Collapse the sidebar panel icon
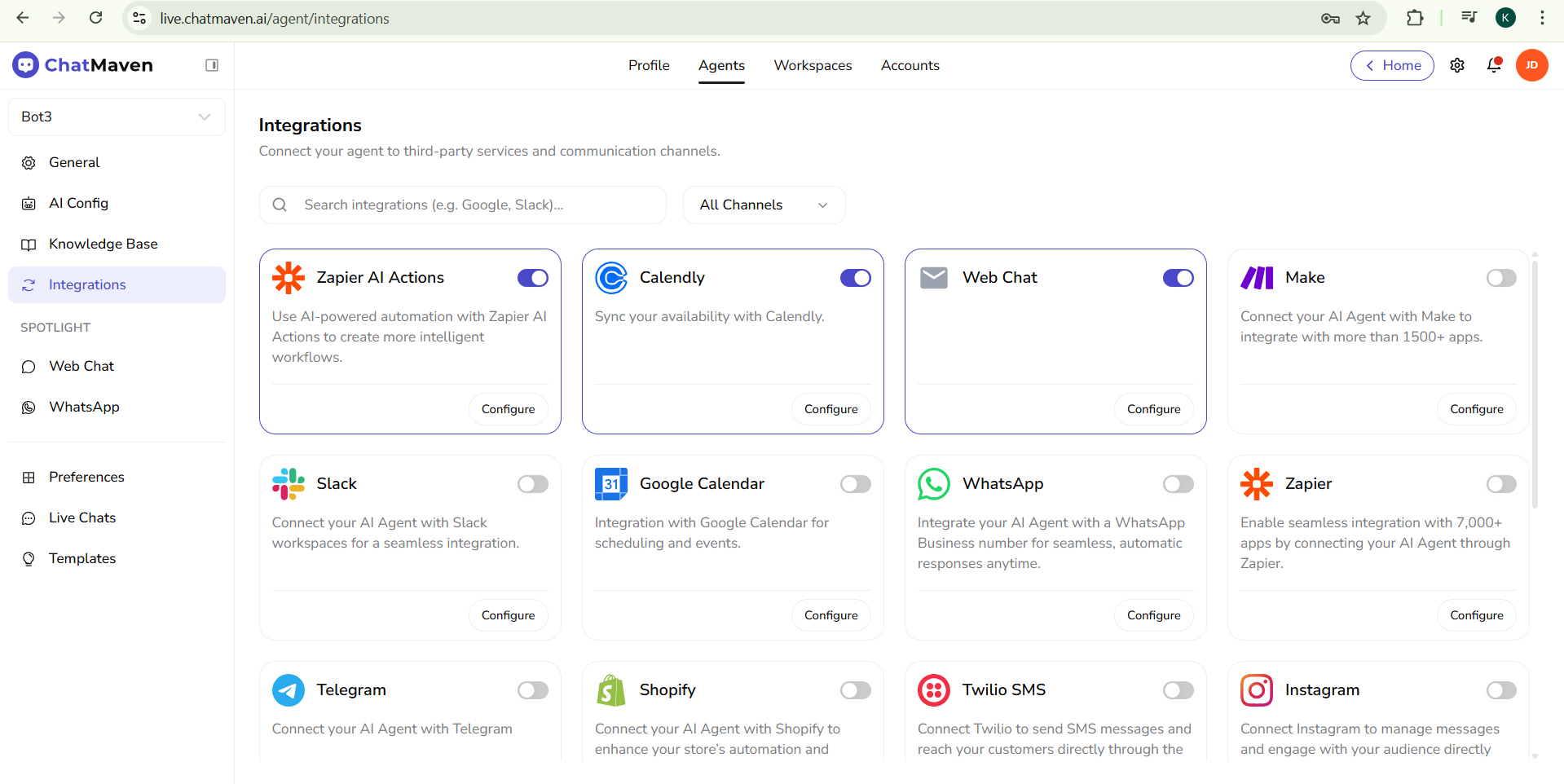The height and width of the screenshot is (784, 1564). [x=212, y=65]
